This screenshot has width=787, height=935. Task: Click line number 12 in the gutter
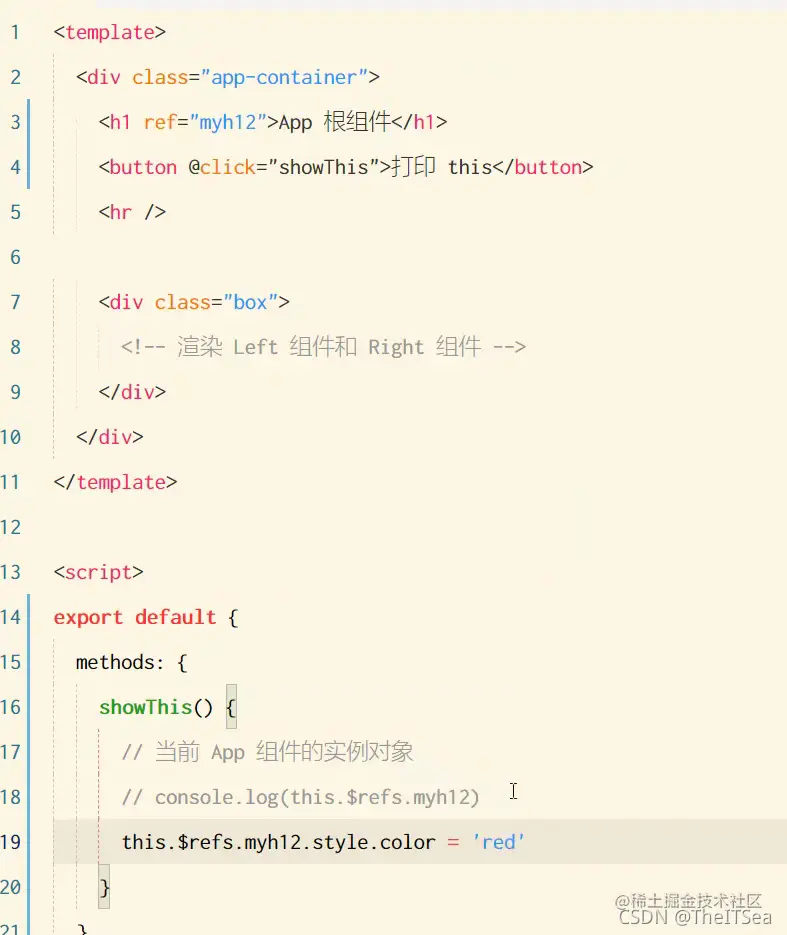[x=11, y=528]
